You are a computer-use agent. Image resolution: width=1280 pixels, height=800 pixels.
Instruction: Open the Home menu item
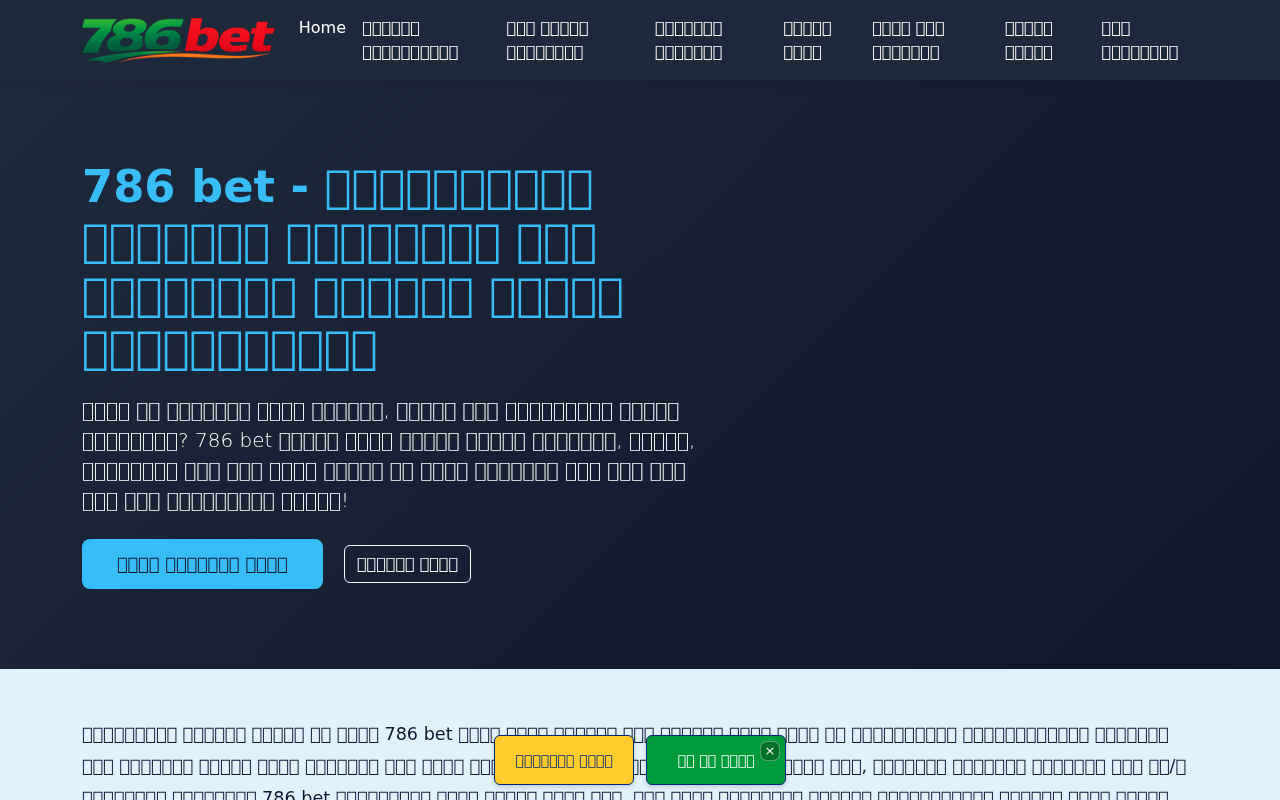coord(322,28)
